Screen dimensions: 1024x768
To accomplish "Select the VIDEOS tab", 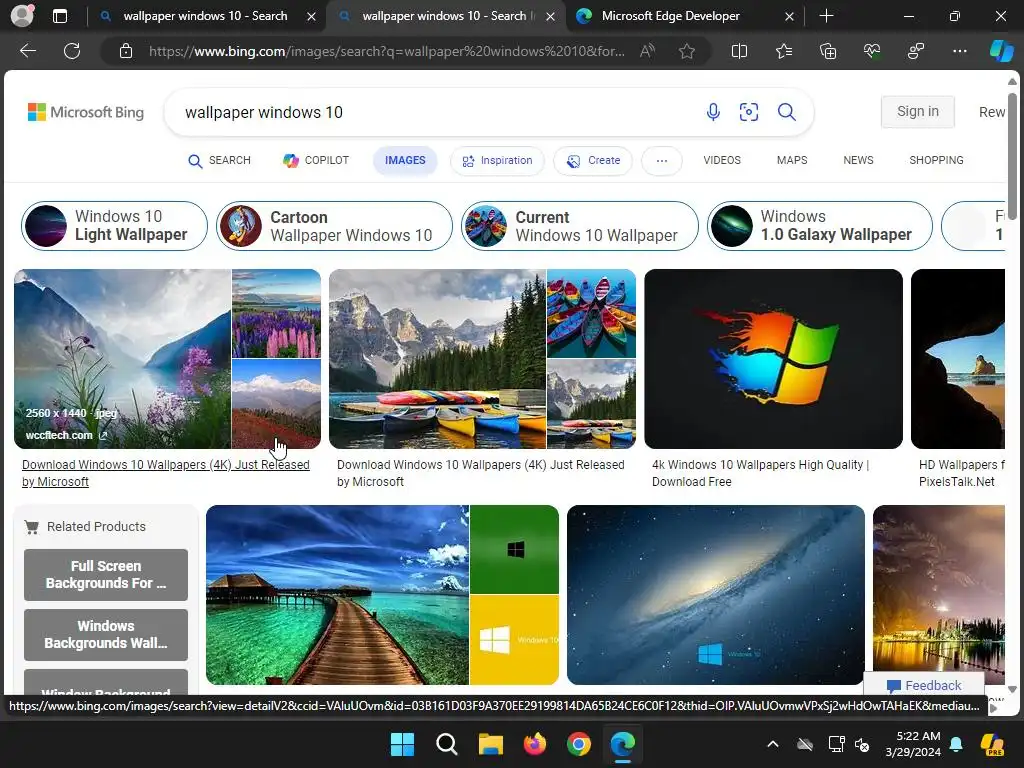I will tap(722, 160).
